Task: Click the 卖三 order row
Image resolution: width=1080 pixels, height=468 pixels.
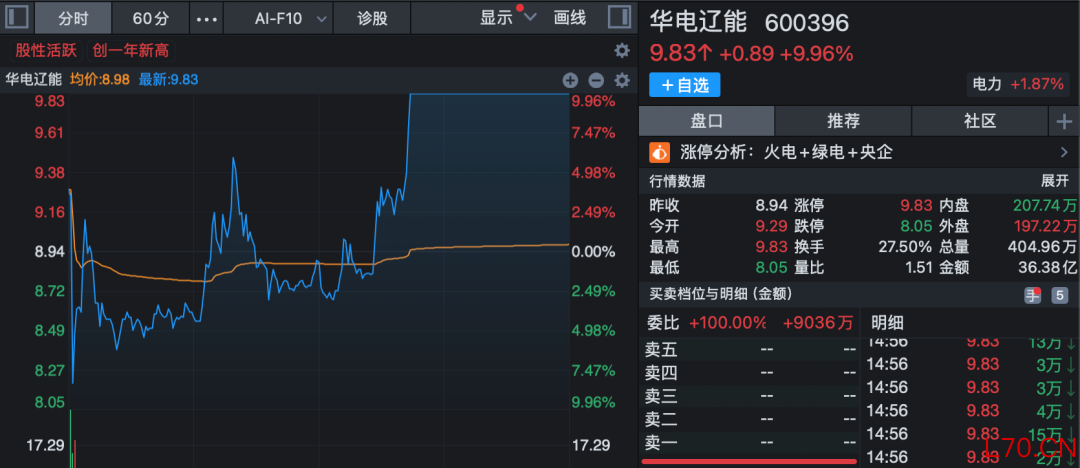Action: [x=749, y=396]
